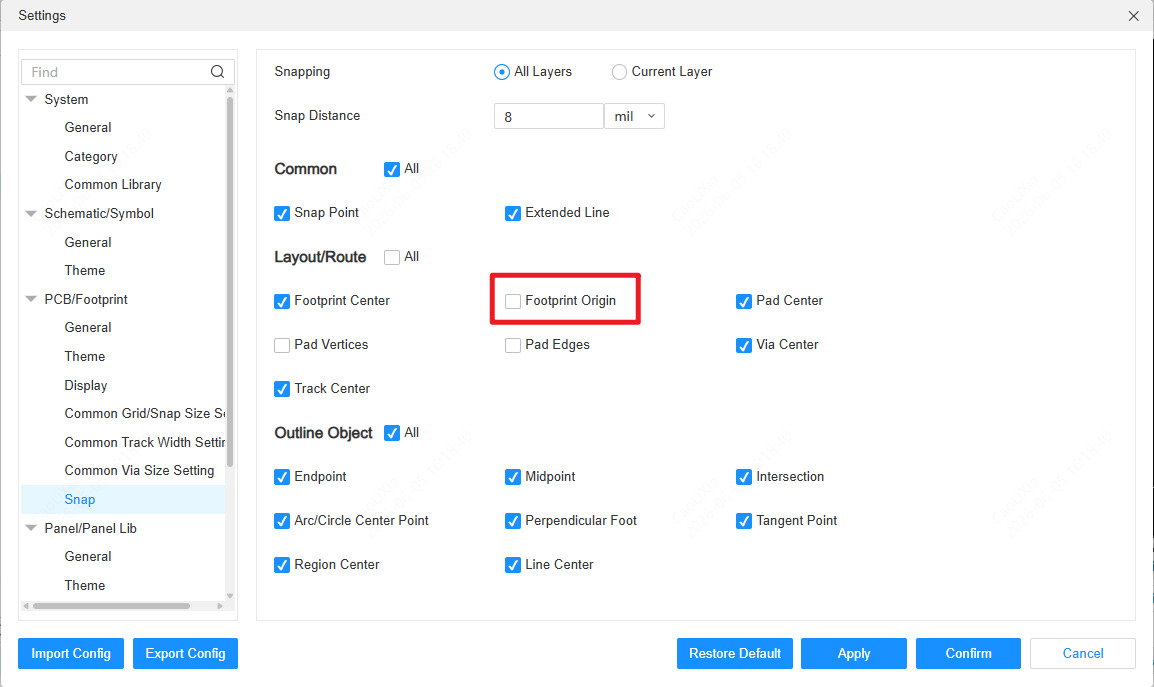Click the tree scroll left arrow

(x=26, y=606)
